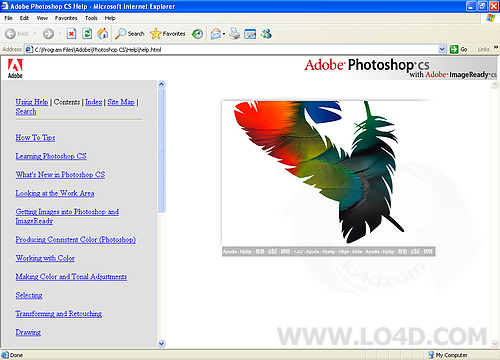The width and height of the screenshot is (500, 360).
Task: Open the Help menu
Action: pyautogui.click(x=110, y=18)
